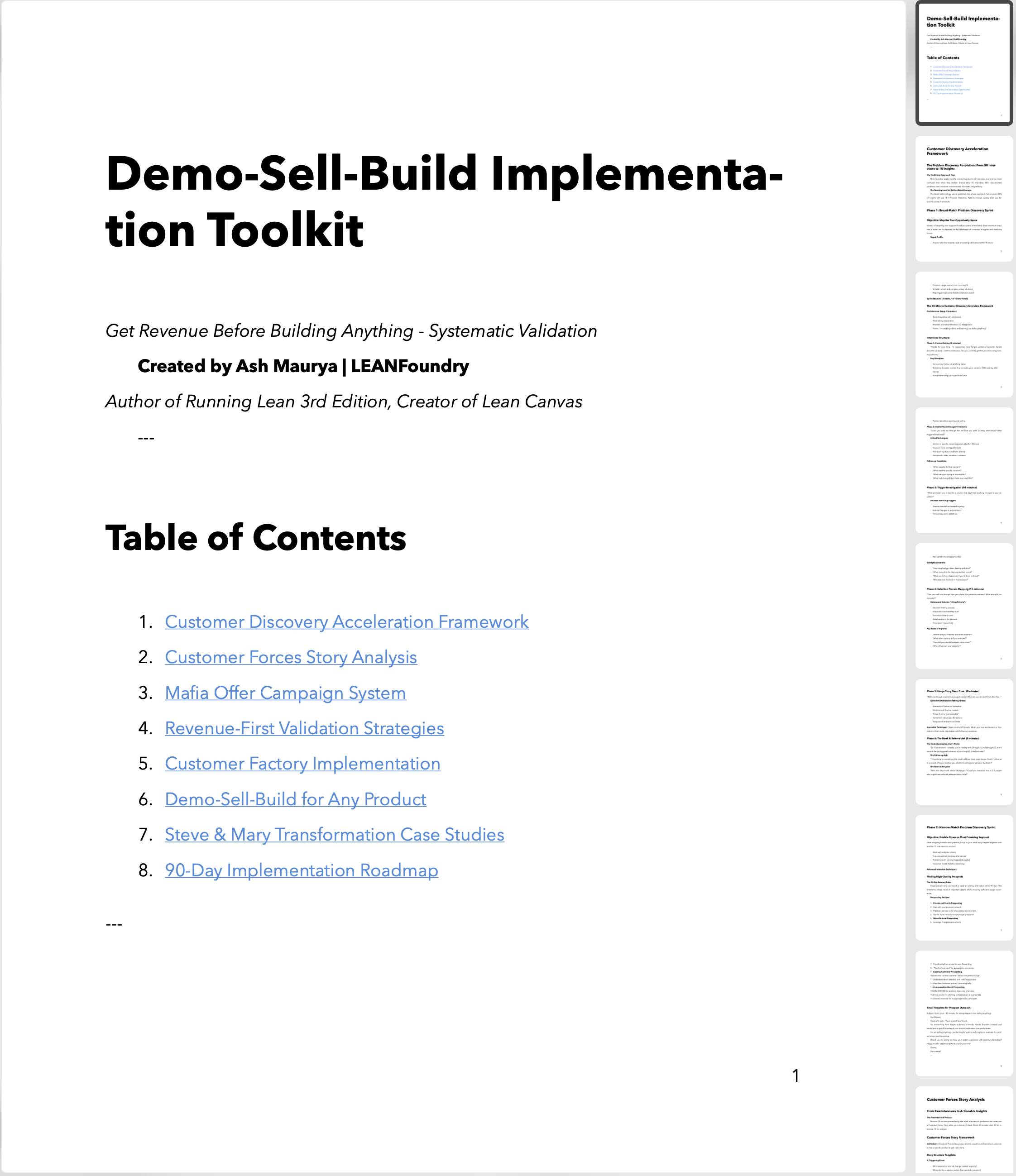Open thumbnail titled Phase 2: Narrow-Match Problem Discovery Sprint

pyautogui.click(x=964, y=877)
